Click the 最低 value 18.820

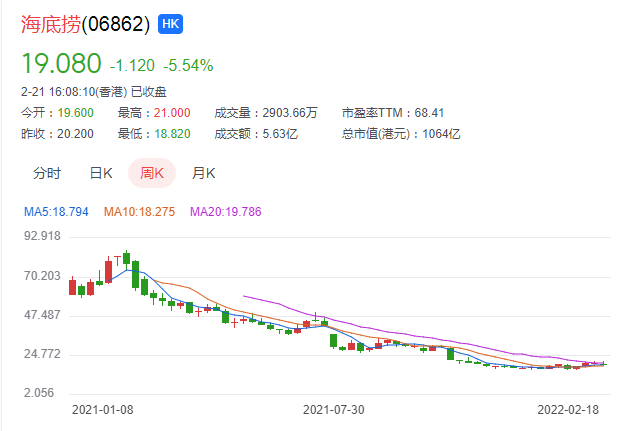point(172,134)
